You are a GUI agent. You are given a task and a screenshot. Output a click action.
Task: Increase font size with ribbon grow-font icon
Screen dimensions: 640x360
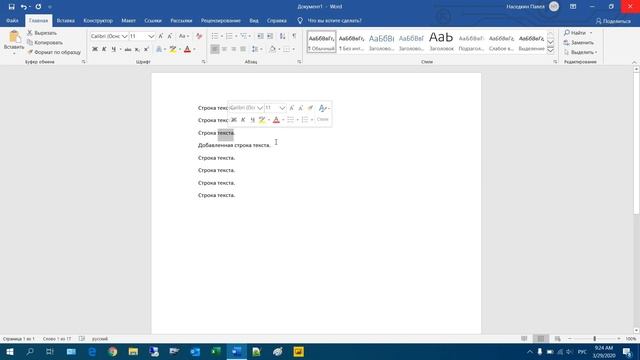point(161,36)
